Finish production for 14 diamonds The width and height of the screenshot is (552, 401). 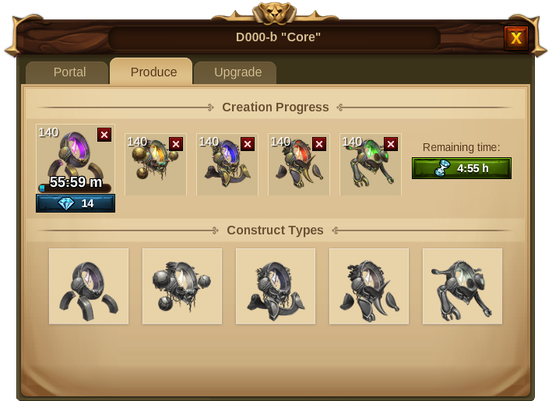tap(75, 203)
